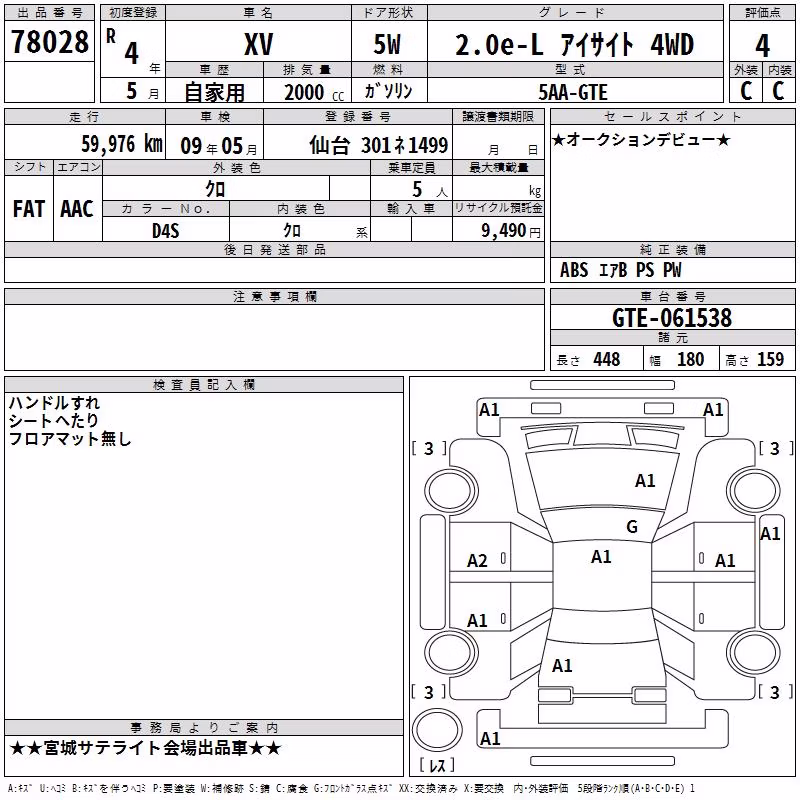Screen dimensions: 800x800
Task: Select exterior colour クロ under 外装色
Action: 215,189
